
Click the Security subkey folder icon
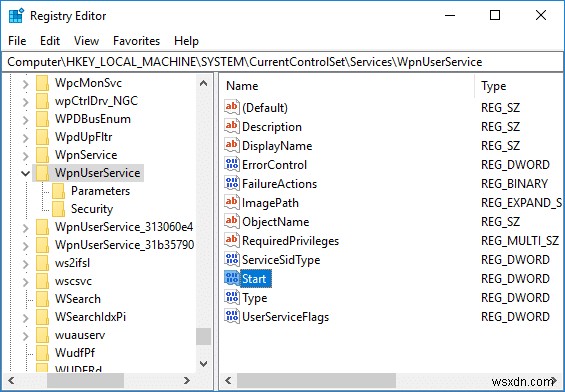tap(58, 209)
